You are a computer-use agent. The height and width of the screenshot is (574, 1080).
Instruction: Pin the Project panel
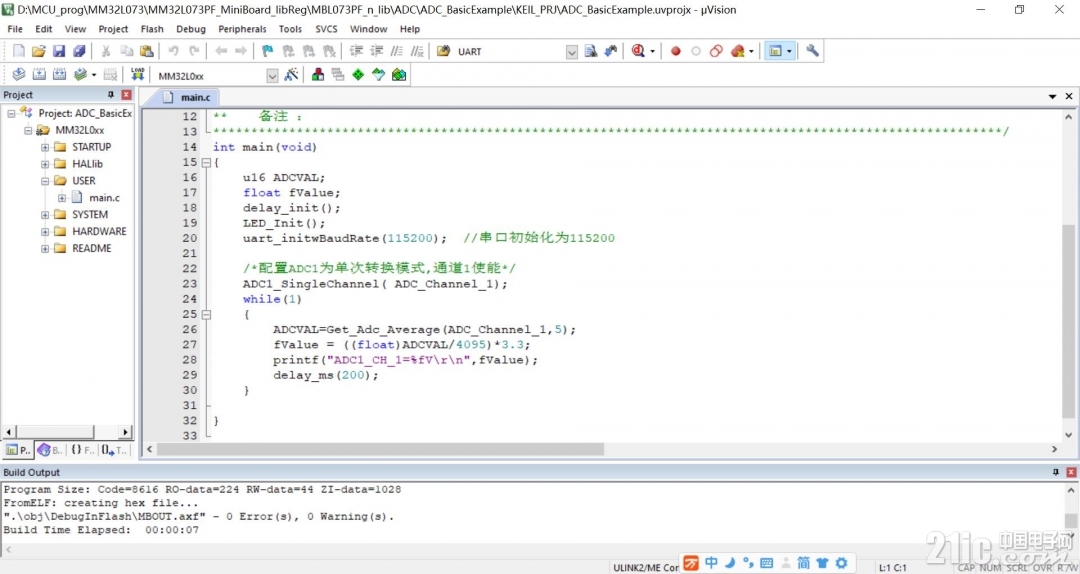click(111, 94)
